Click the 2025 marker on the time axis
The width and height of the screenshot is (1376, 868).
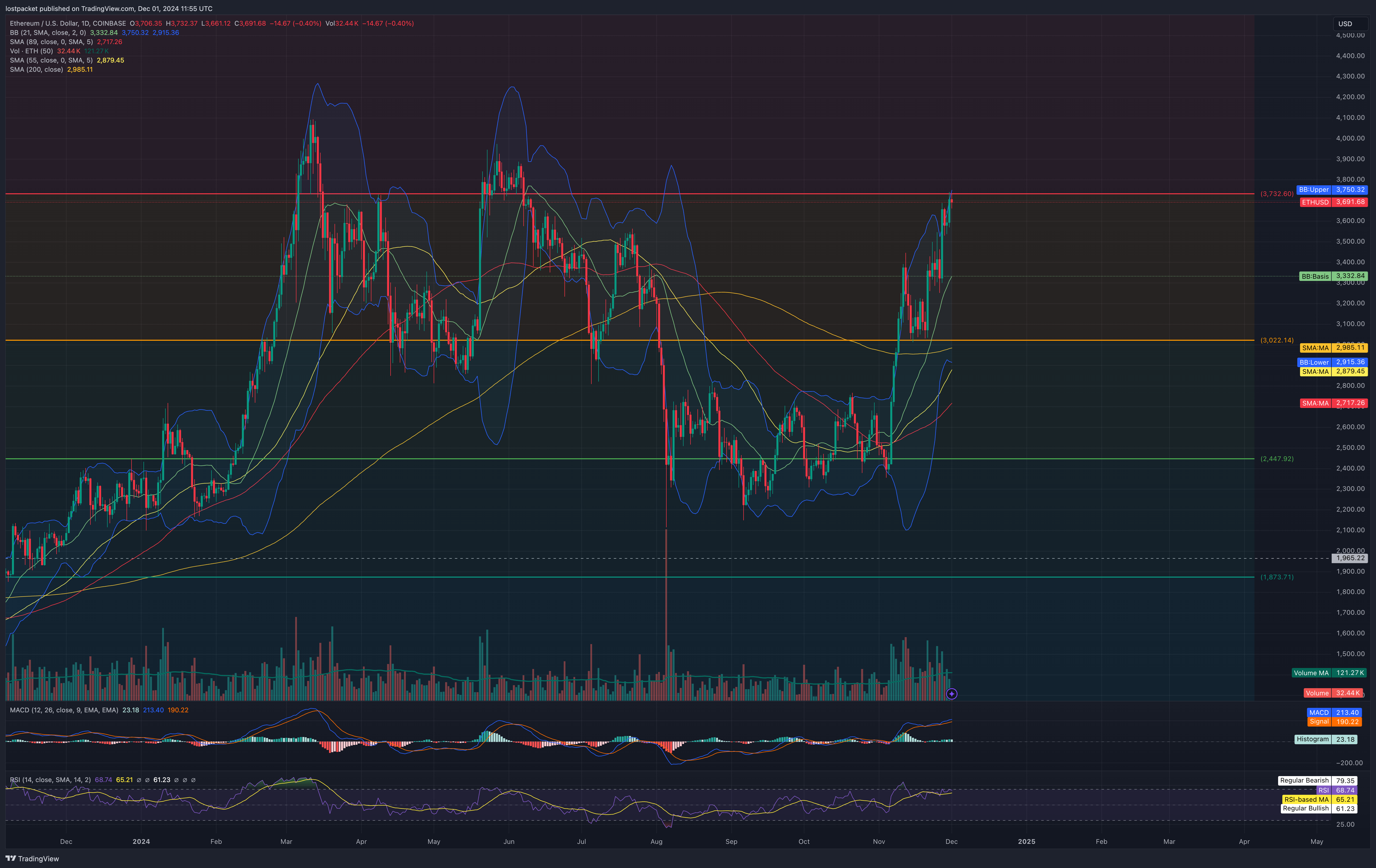click(1026, 841)
